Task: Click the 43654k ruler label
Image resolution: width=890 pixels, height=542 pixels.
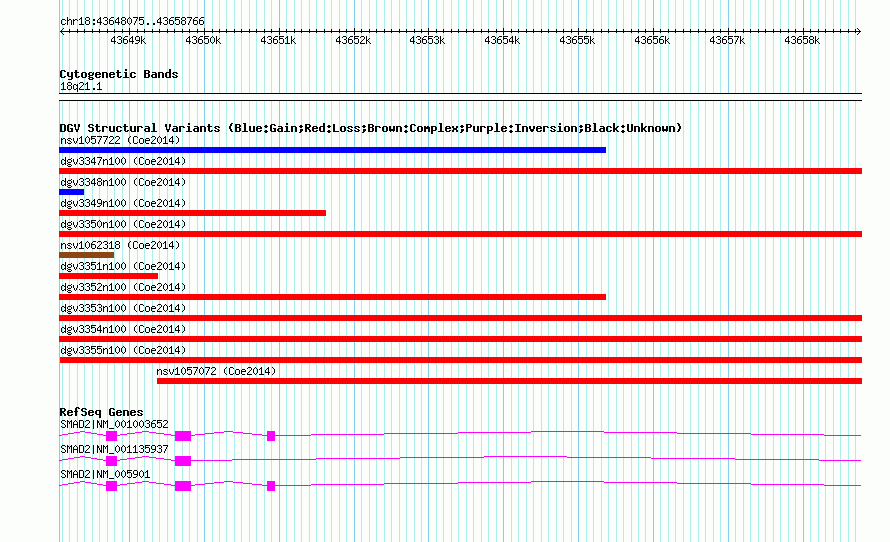Action: click(502, 40)
